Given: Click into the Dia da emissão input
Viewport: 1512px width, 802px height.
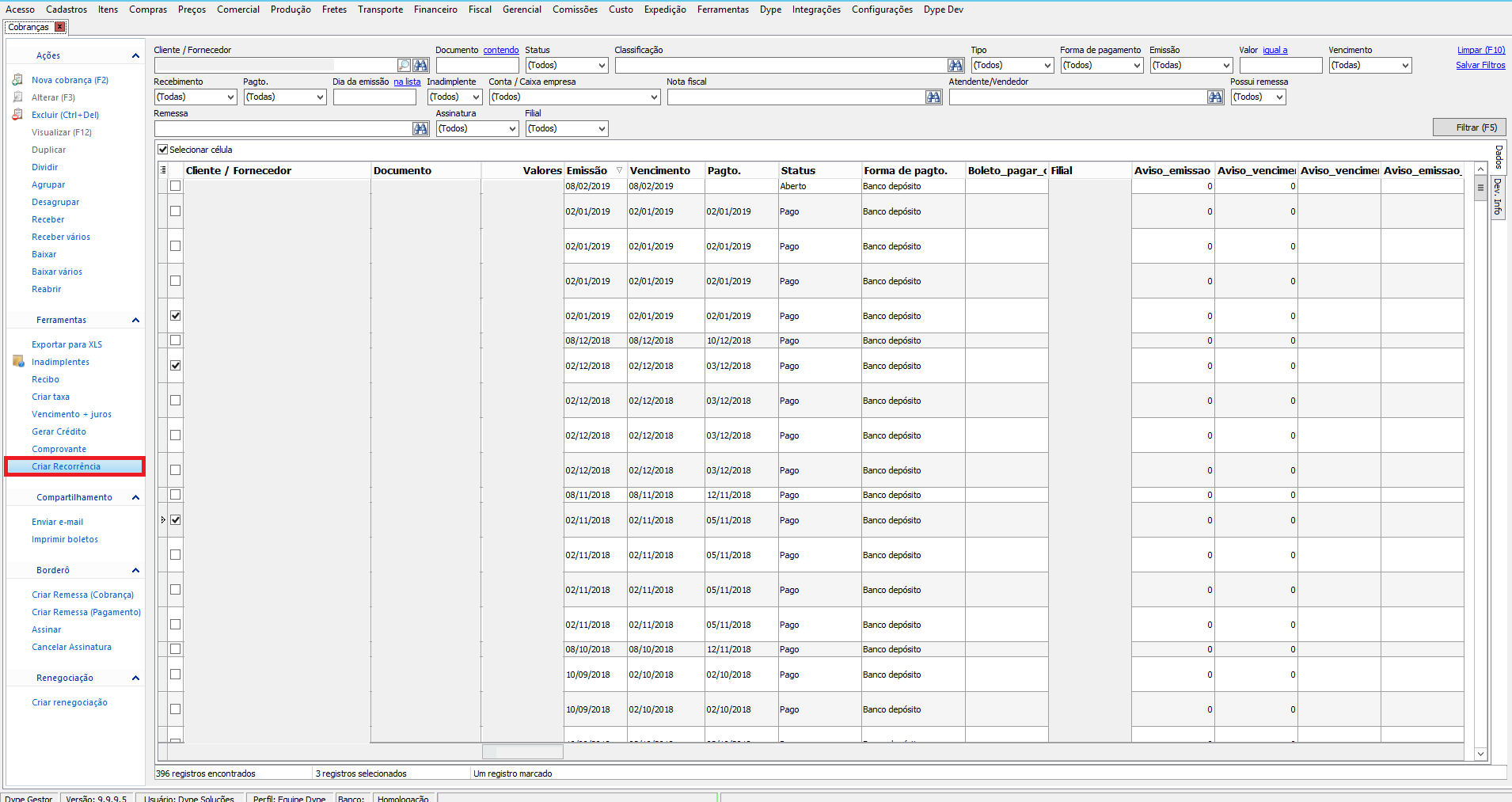Looking at the screenshot, I should (x=374, y=97).
